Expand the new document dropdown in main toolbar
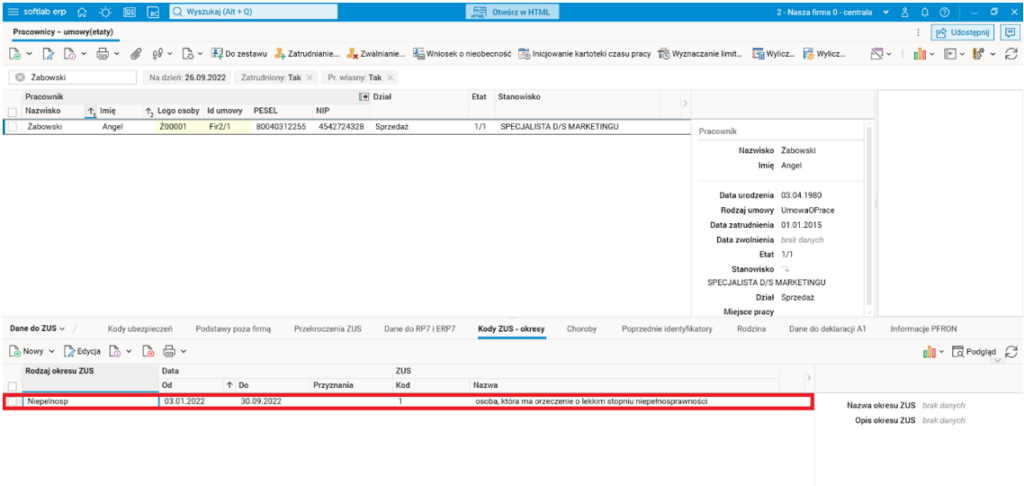 tap(29, 54)
